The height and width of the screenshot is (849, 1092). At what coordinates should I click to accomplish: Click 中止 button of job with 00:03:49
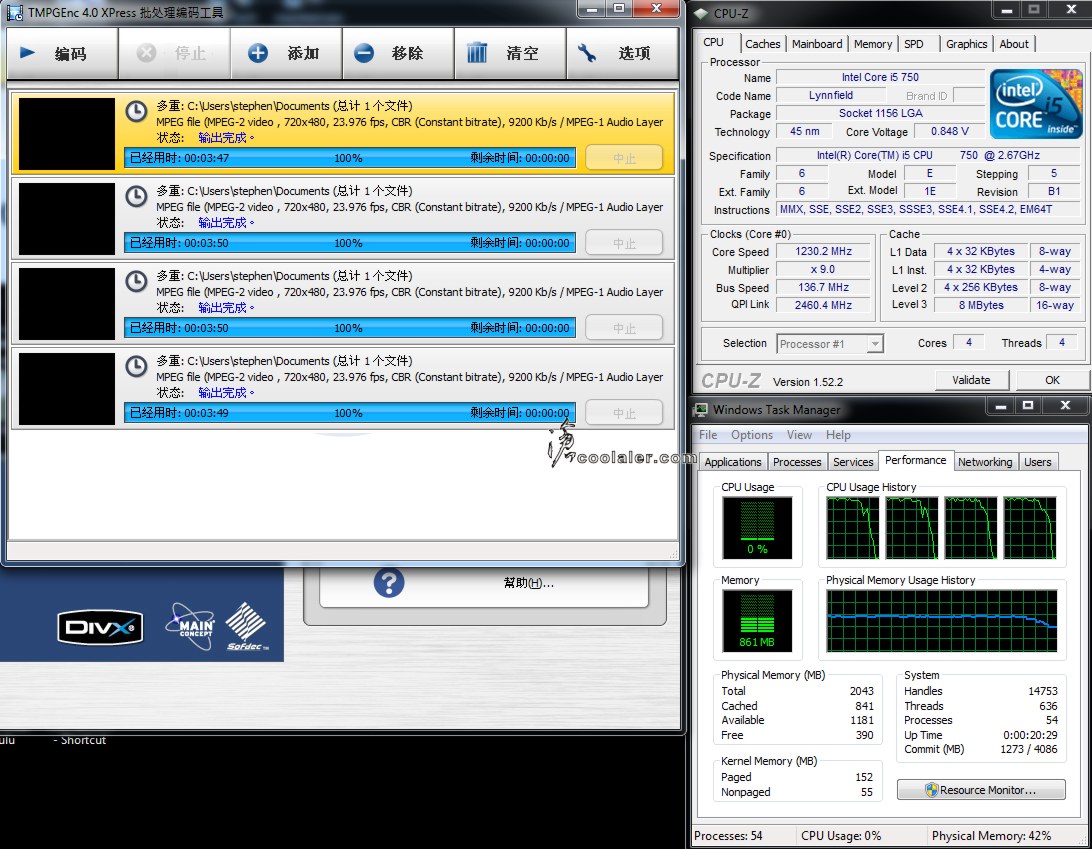click(624, 412)
